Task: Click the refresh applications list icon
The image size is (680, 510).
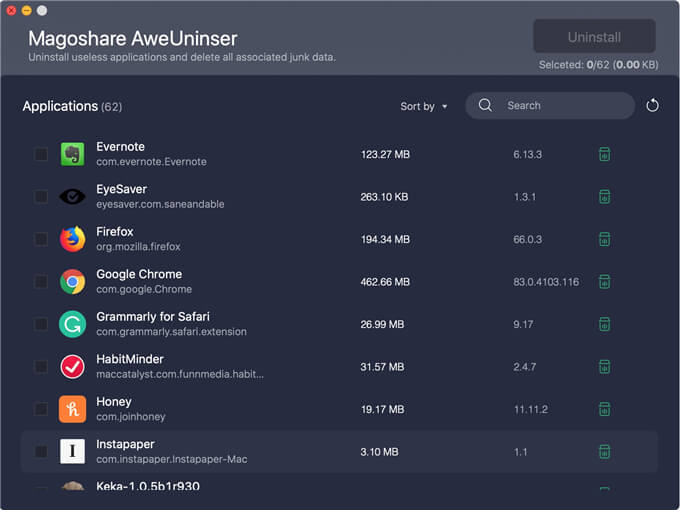Action: tap(652, 105)
